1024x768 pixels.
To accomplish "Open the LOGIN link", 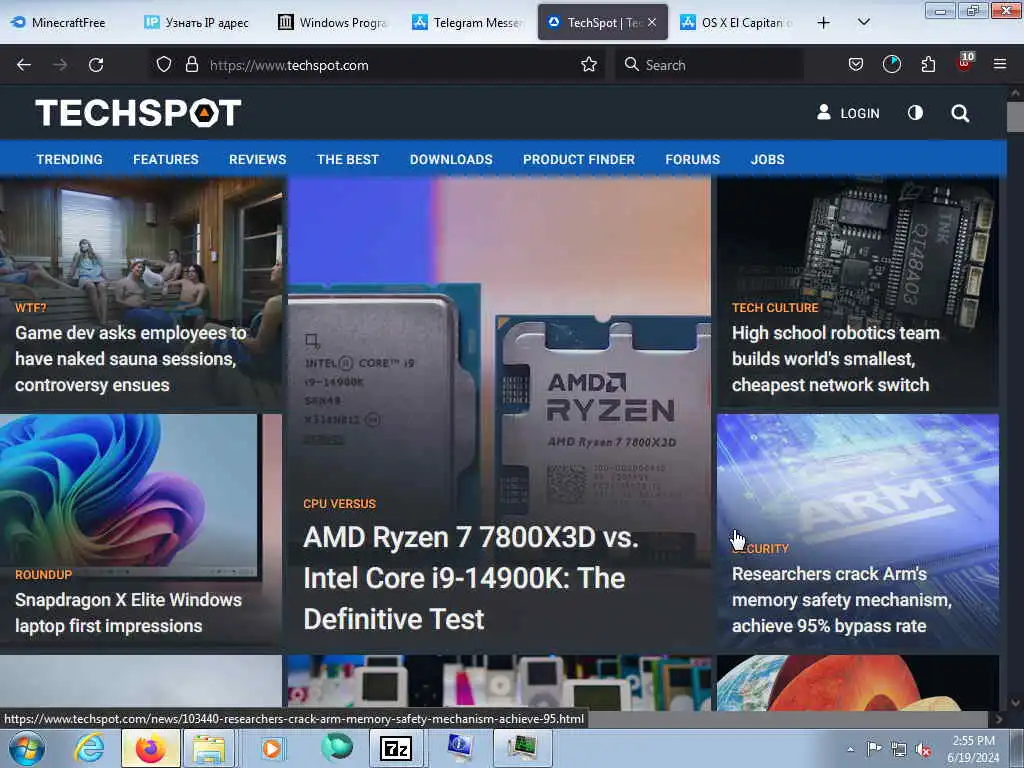I will [x=848, y=113].
